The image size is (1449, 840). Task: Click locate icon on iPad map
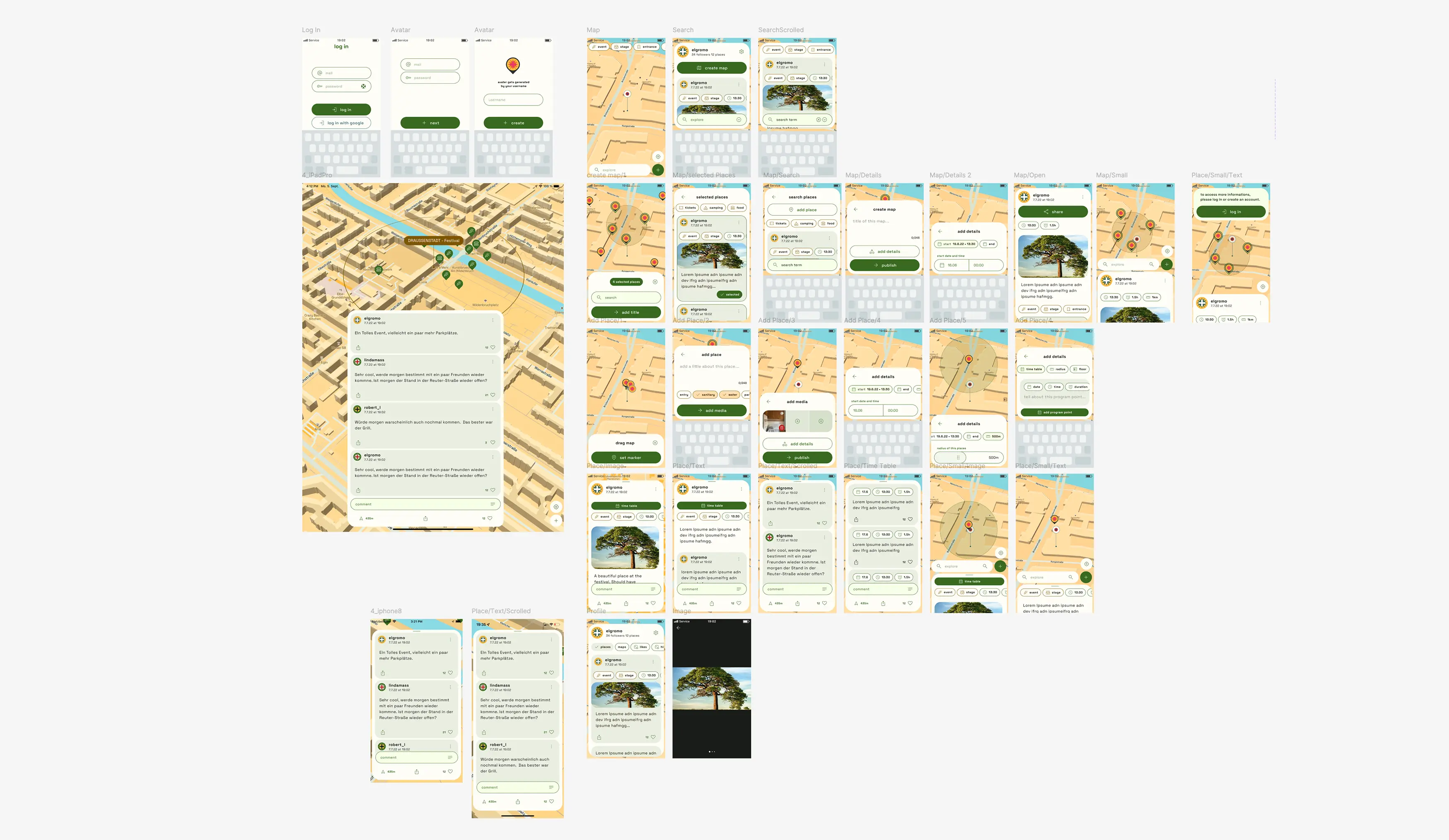(x=556, y=507)
